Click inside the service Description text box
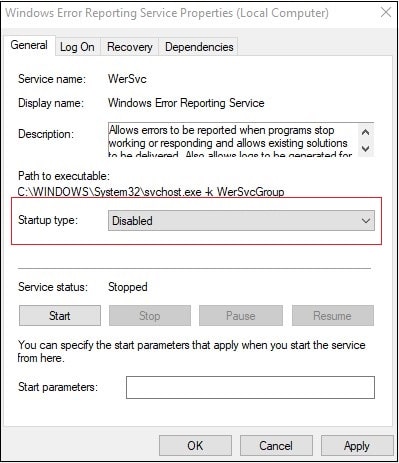The image size is (399, 463). pos(232,140)
